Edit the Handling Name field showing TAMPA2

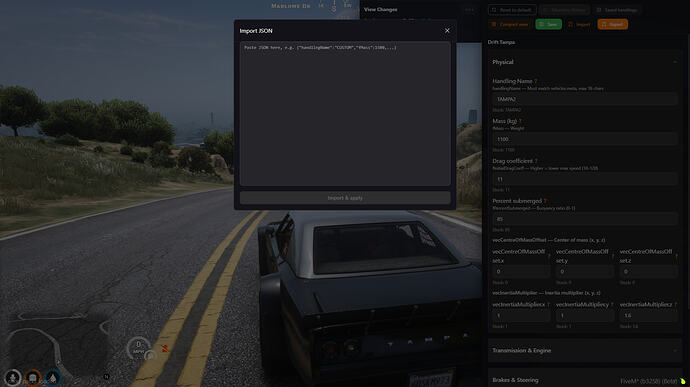point(585,100)
